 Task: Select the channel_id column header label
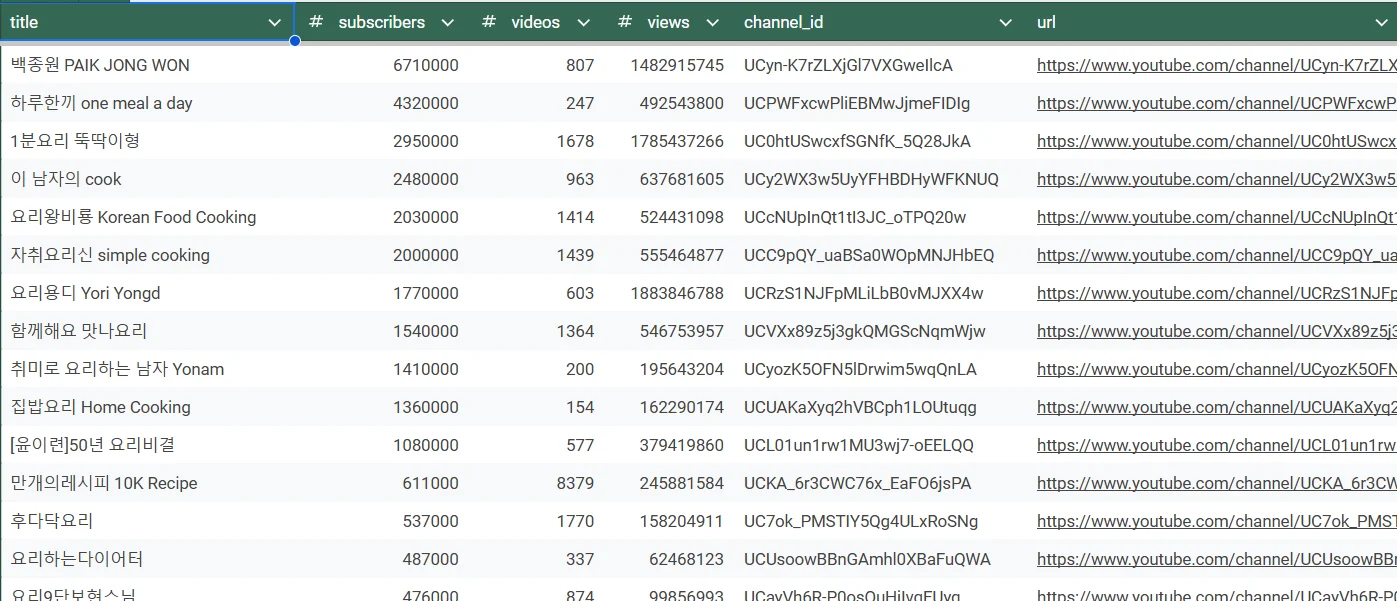783,22
